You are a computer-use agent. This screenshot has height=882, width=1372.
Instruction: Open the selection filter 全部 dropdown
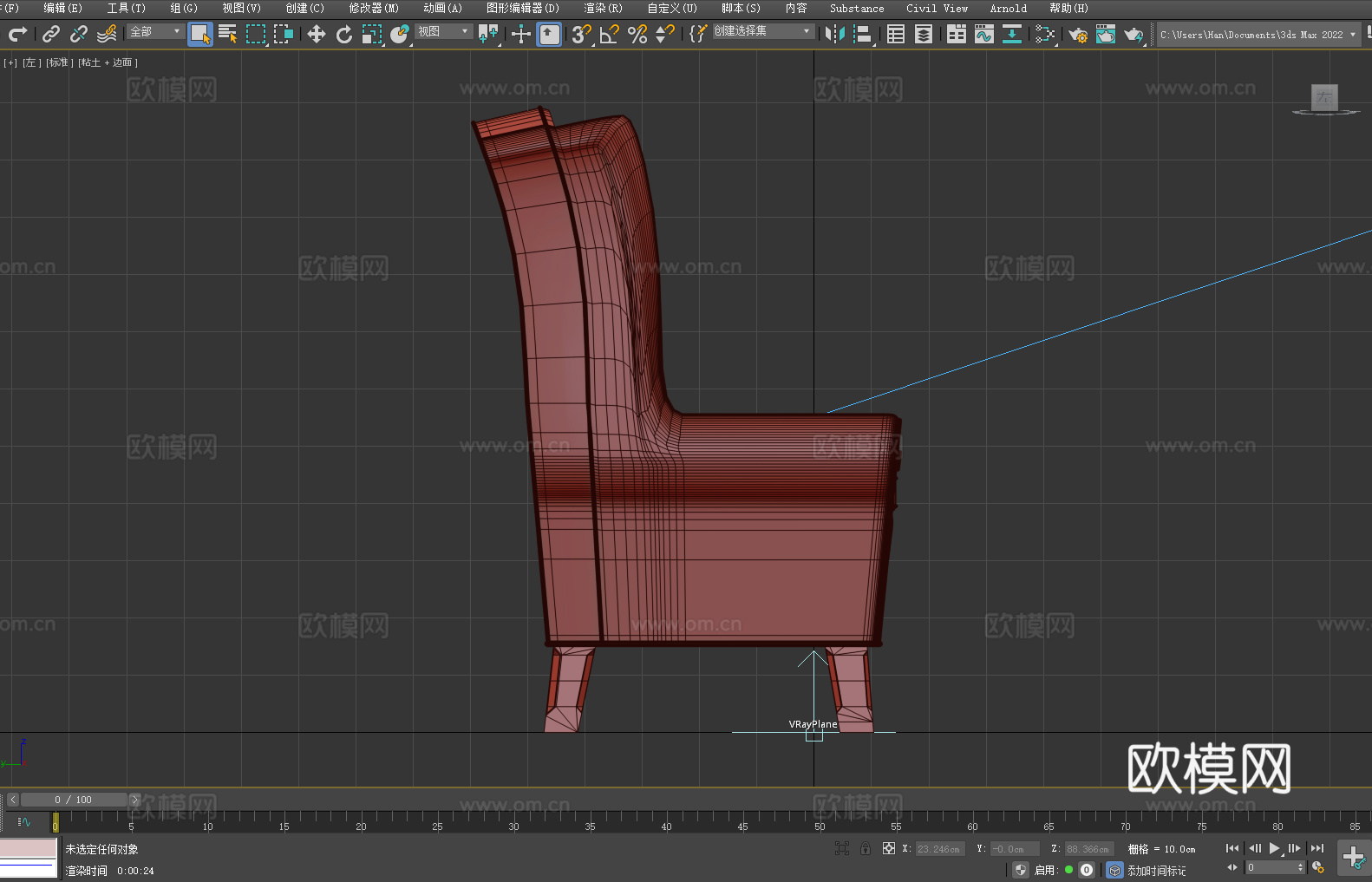[x=155, y=31]
